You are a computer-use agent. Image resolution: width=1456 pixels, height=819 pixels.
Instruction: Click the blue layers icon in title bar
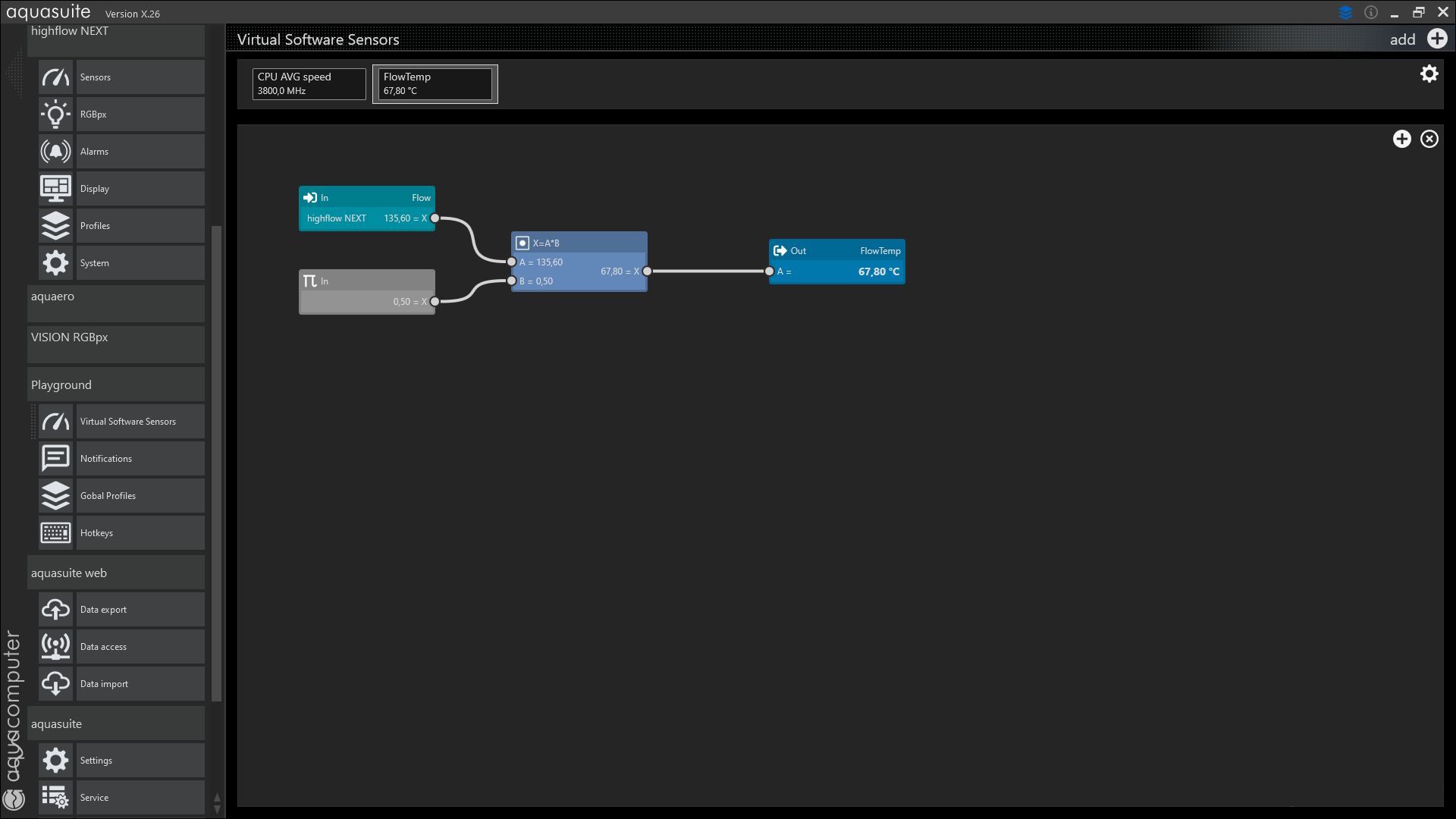pos(1346,12)
